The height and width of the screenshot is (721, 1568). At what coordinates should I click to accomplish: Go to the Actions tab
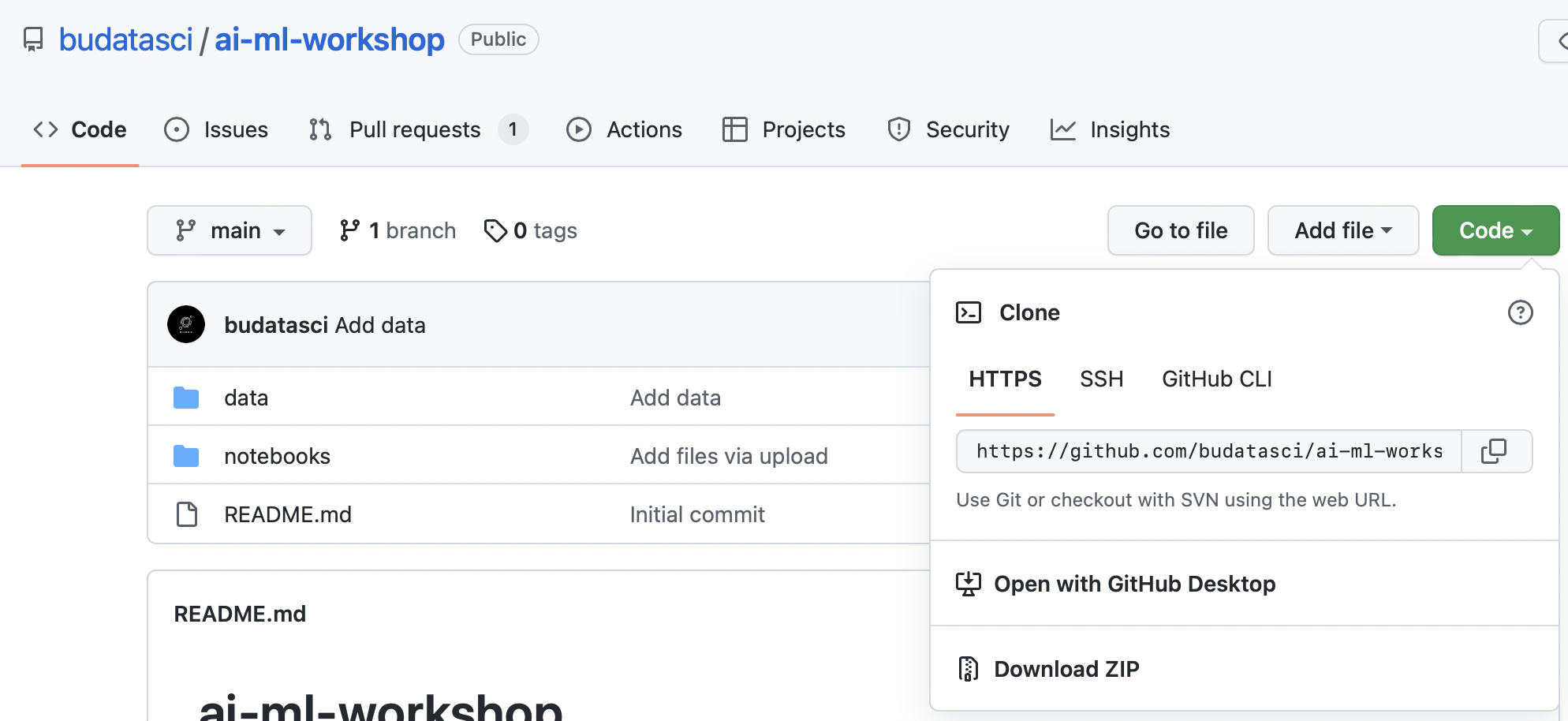[x=624, y=129]
